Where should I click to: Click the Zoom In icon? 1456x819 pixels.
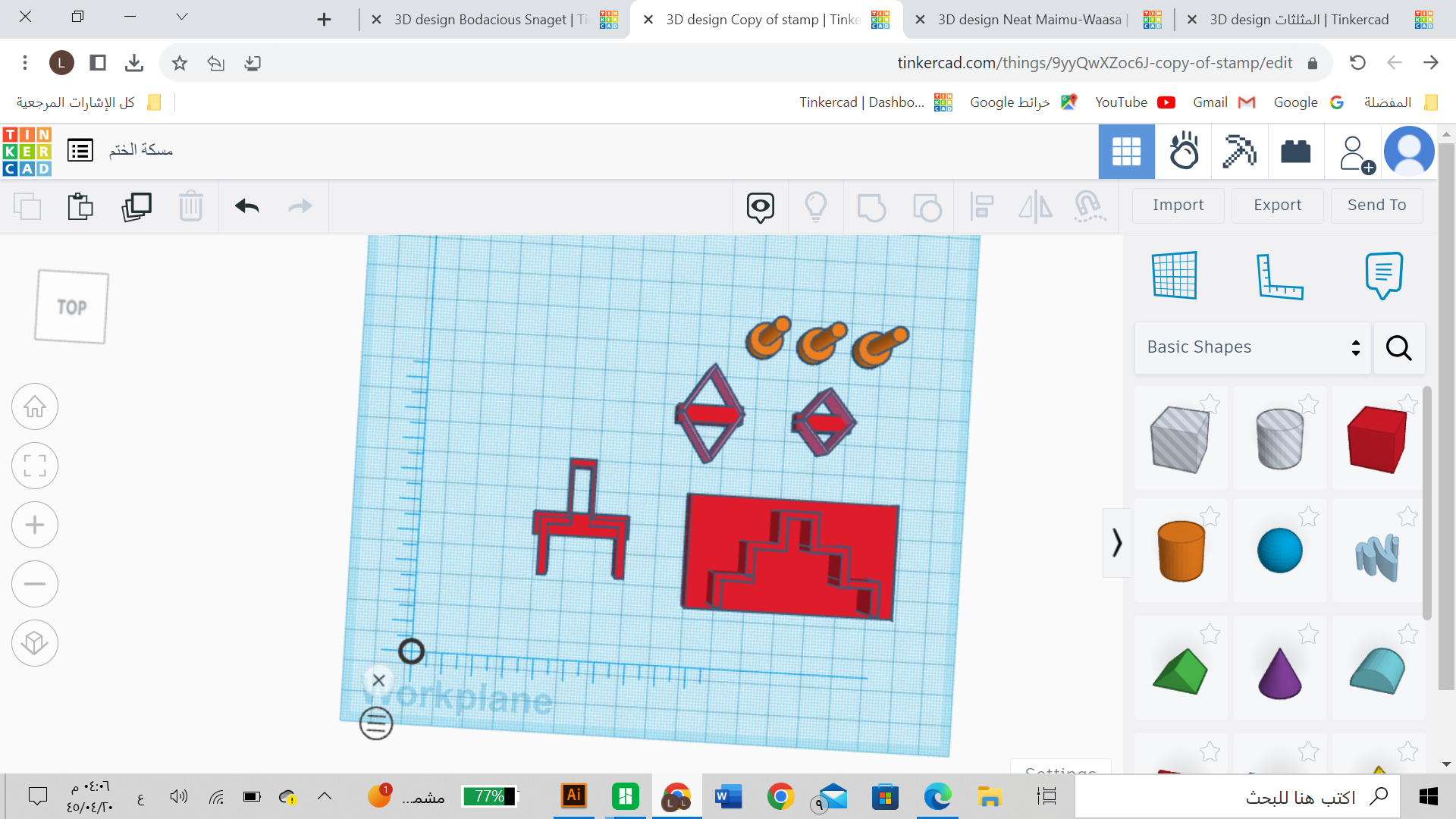35,523
